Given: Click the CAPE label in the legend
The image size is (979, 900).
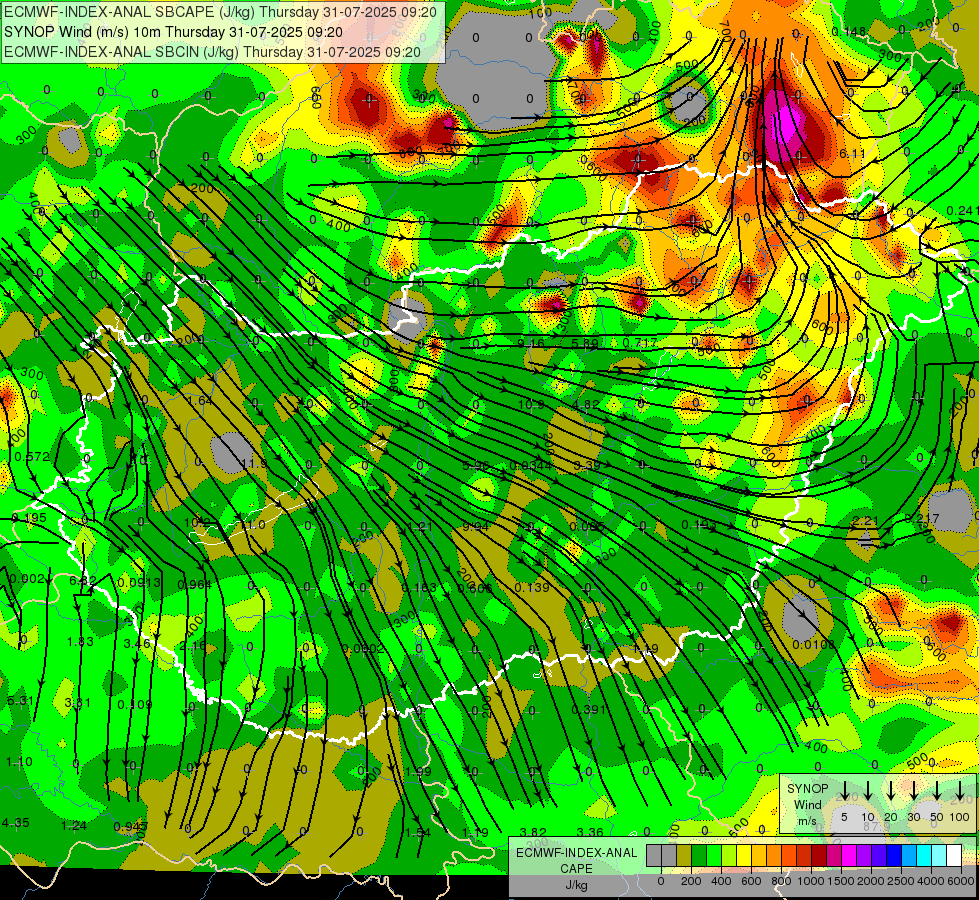Looking at the screenshot, I should pyautogui.click(x=576, y=868).
